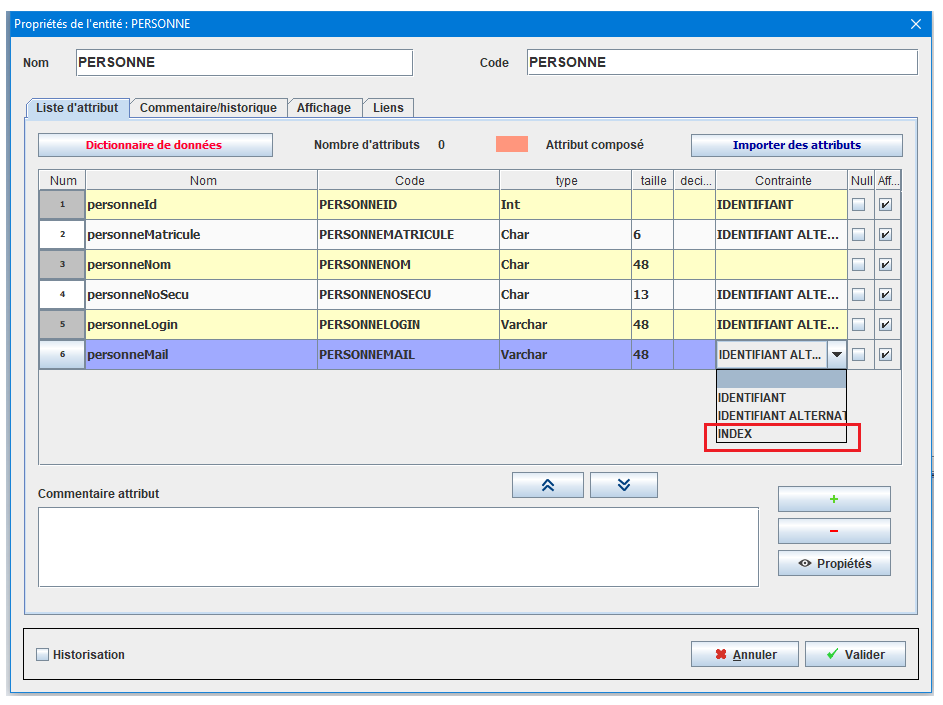Switch to the Liste d'attribut tab
The image size is (943, 705).
click(77, 108)
